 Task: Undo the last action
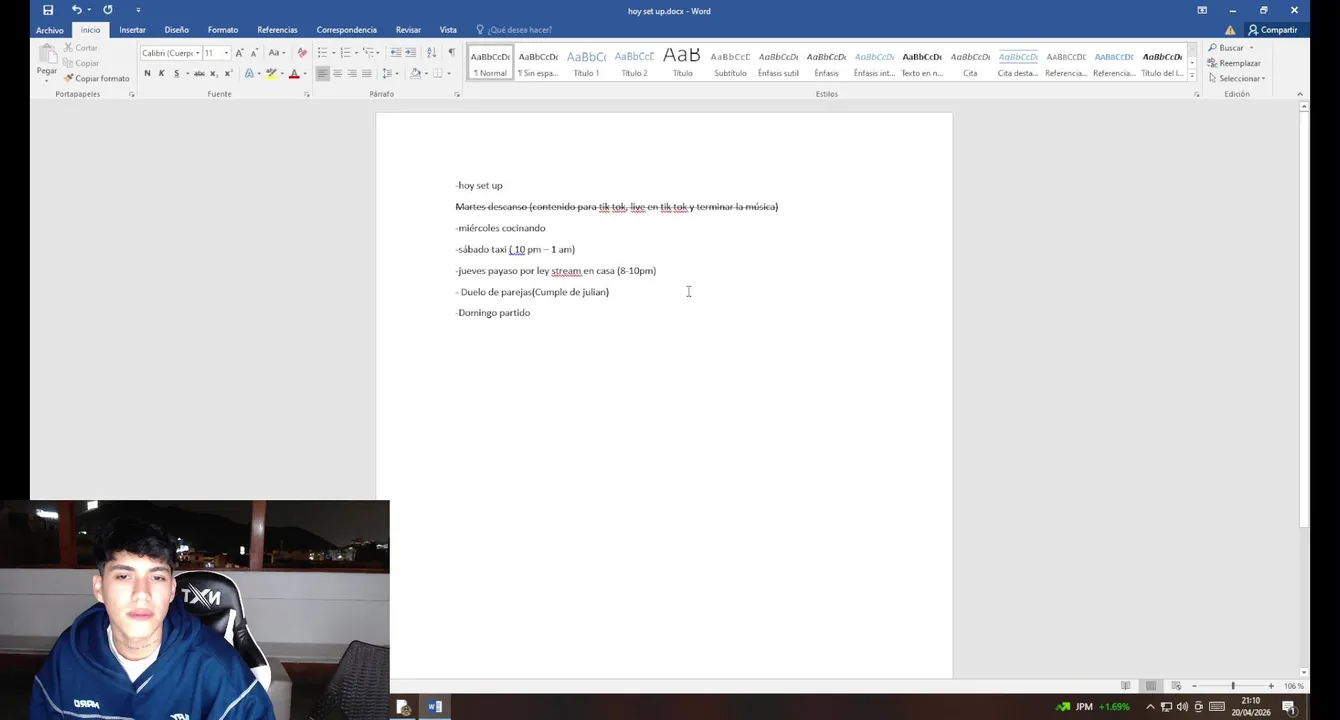coord(75,10)
